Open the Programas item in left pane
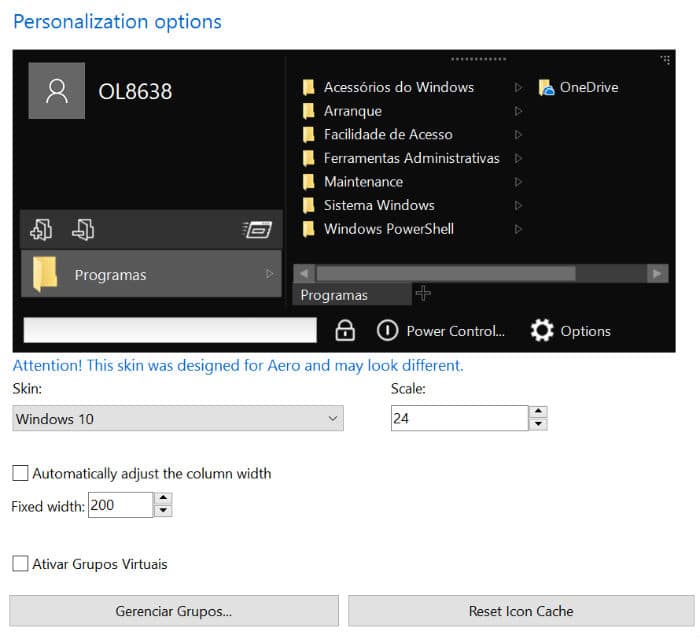The width and height of the screenshot is (700, 639). pyautogui.click(x=151, y=274)
